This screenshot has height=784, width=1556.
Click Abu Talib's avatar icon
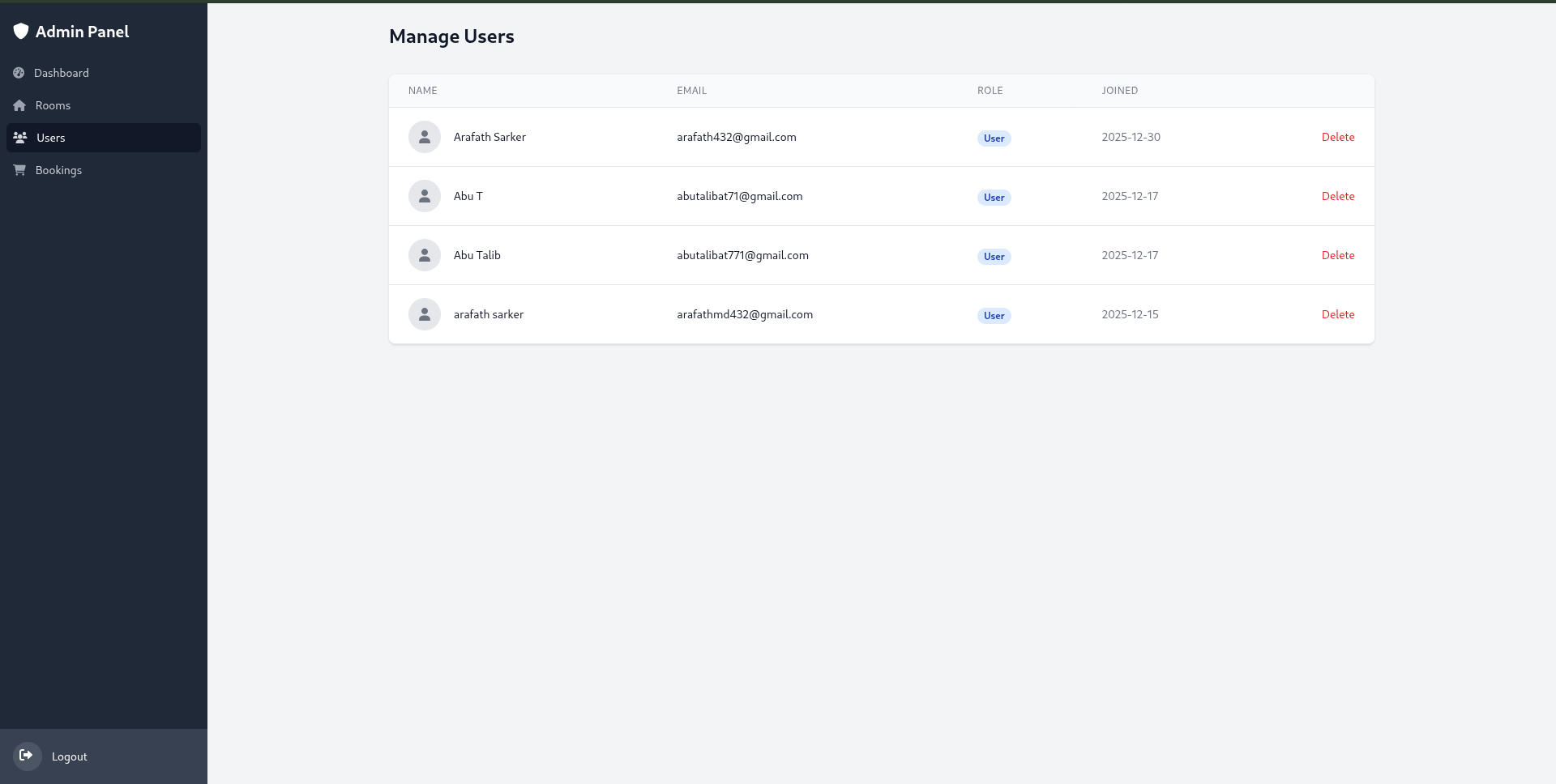pos(424,255)
